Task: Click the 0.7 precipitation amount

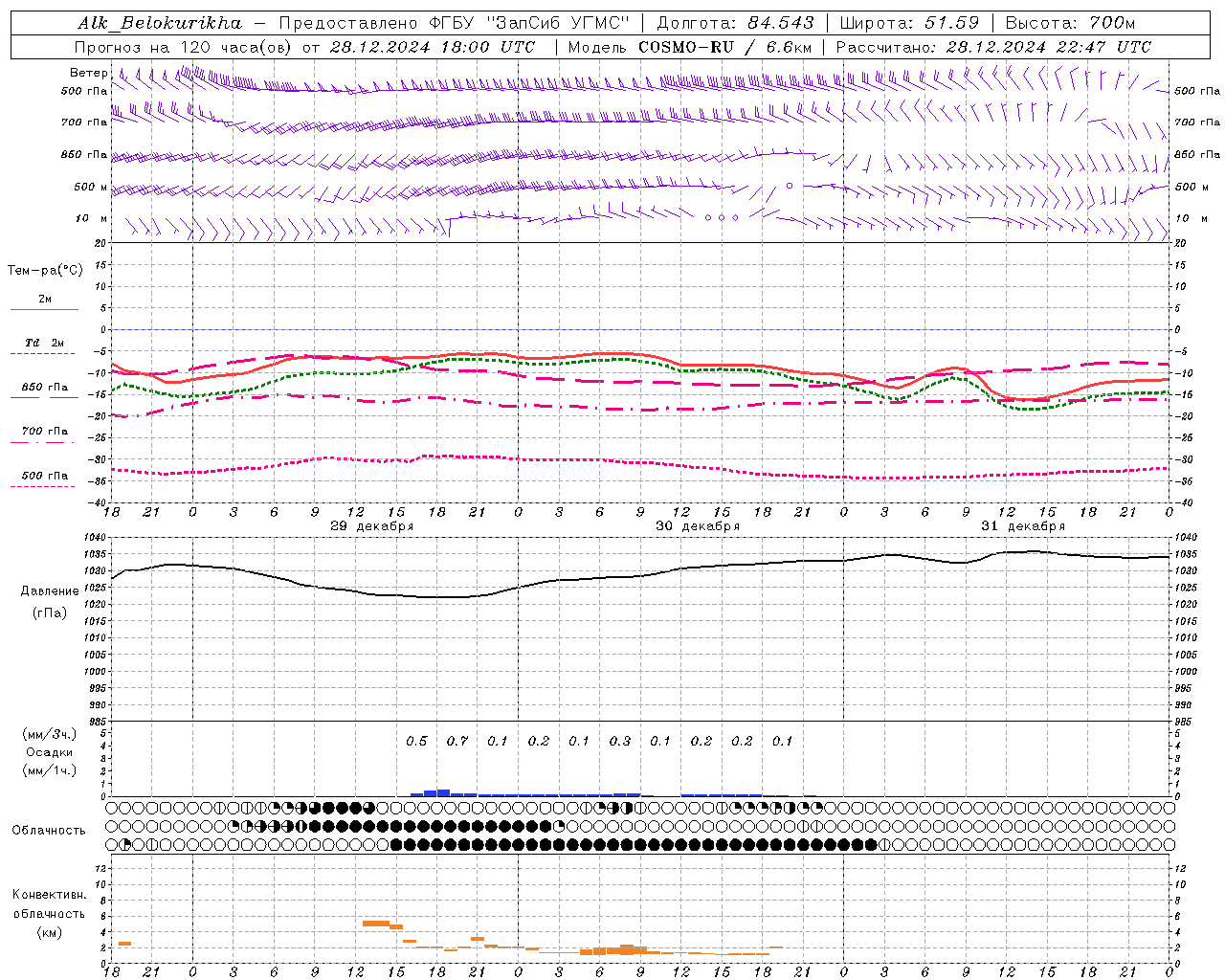Action: coord(457,741)
